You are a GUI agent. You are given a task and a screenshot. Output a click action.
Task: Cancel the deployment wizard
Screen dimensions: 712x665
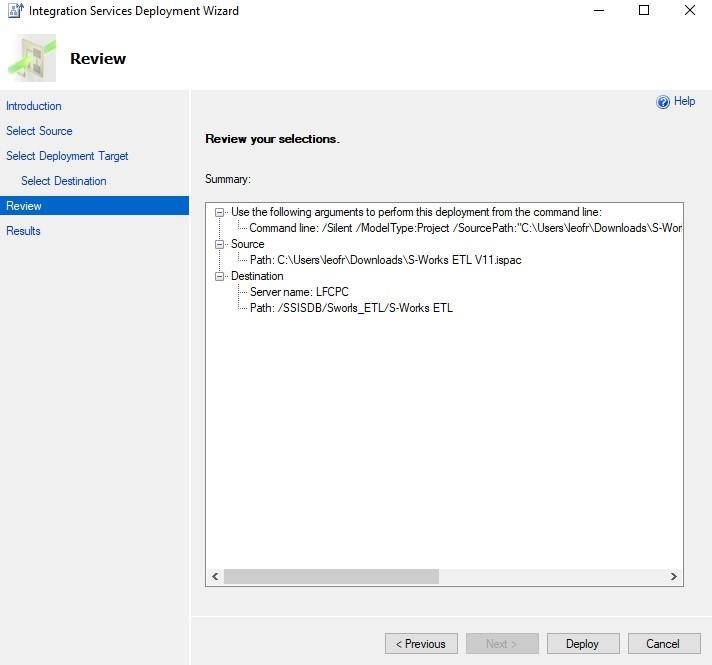click(x=664, y=644)
